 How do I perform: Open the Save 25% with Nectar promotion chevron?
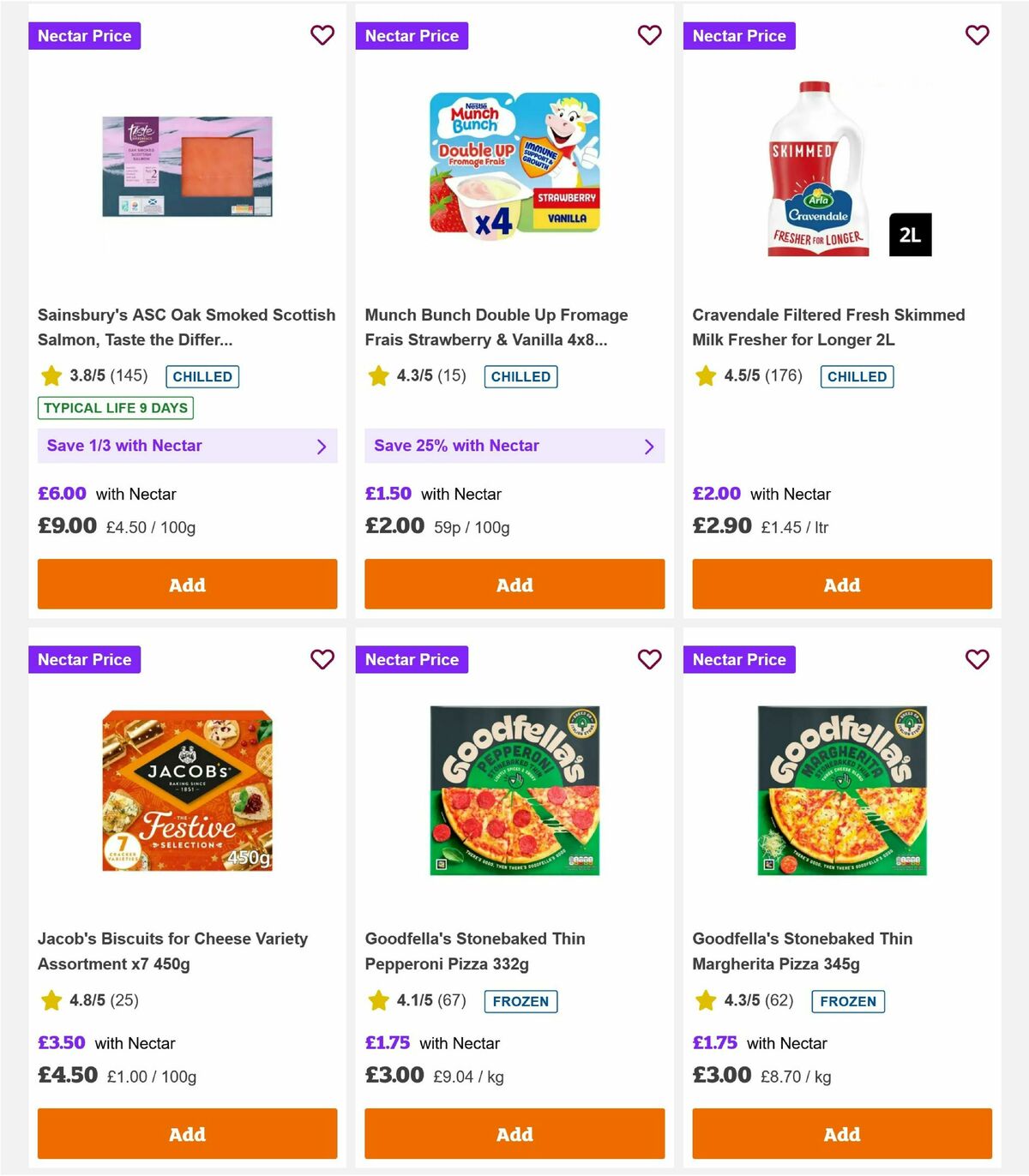pyautogui.click(x=647, y=446)
